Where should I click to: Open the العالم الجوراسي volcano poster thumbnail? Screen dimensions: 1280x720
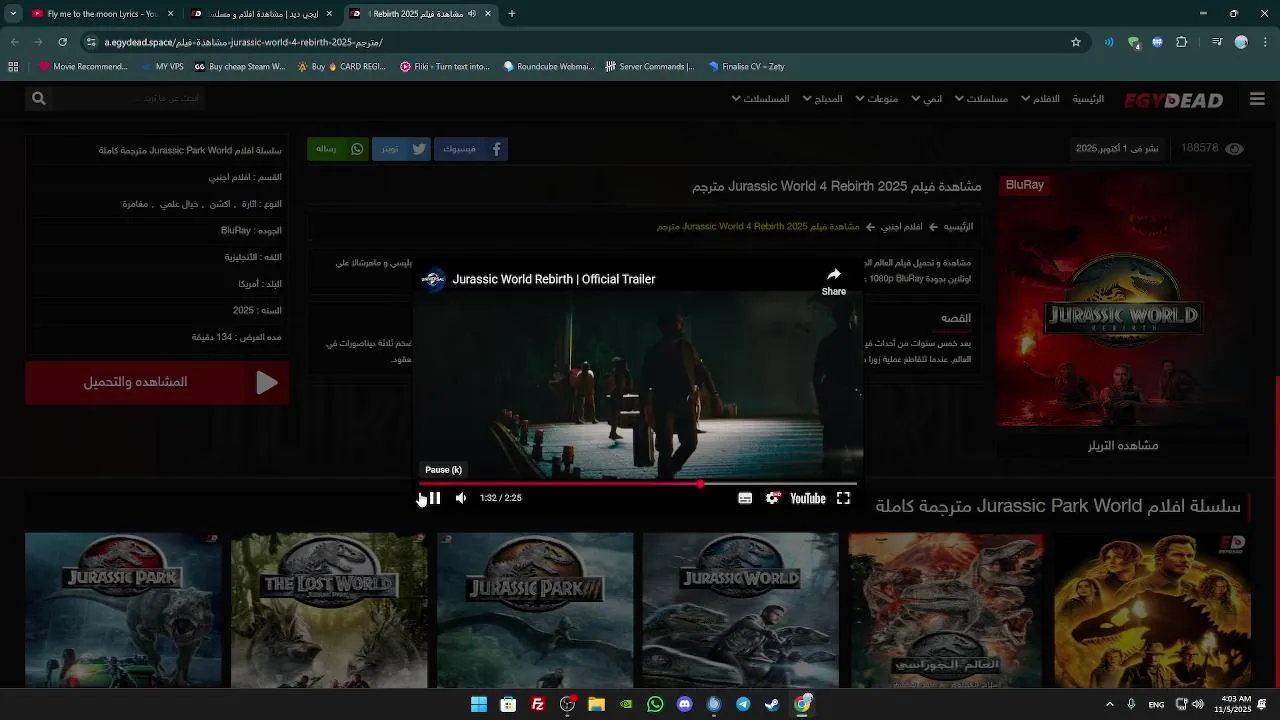(x=946, y=610)
